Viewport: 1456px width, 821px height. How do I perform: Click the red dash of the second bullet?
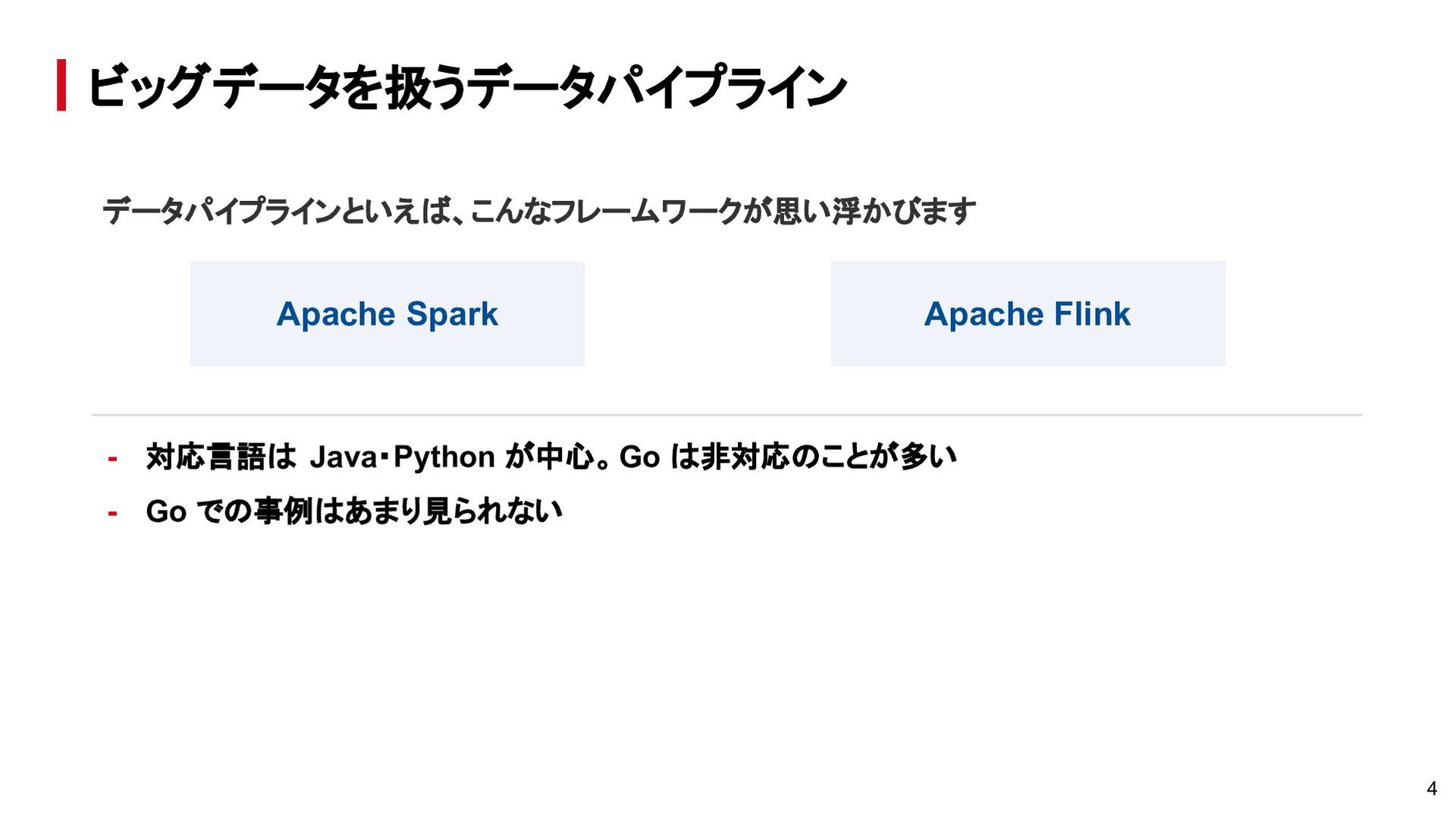pos(112,514)
